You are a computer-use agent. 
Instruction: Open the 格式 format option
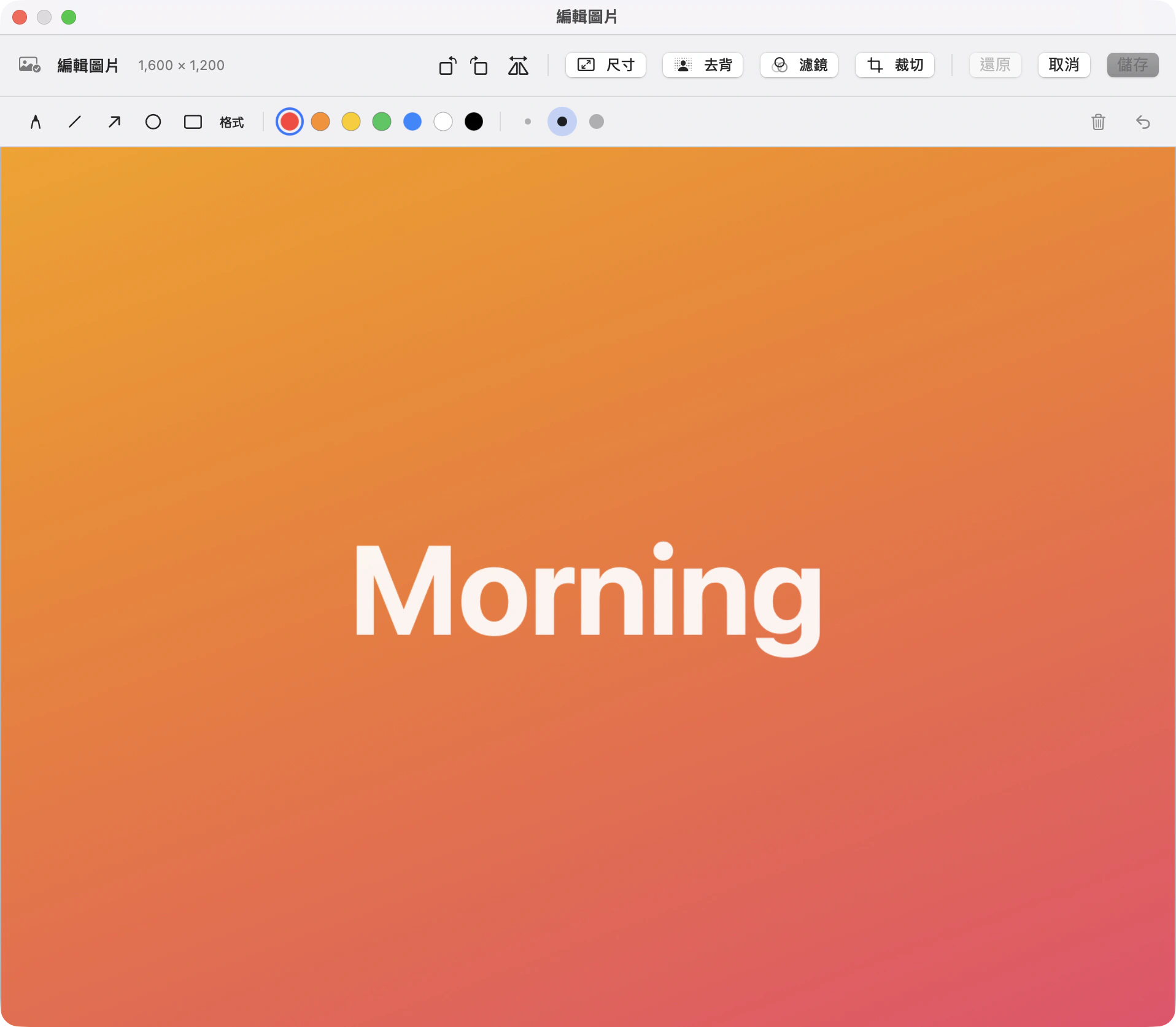pos(232,122)
